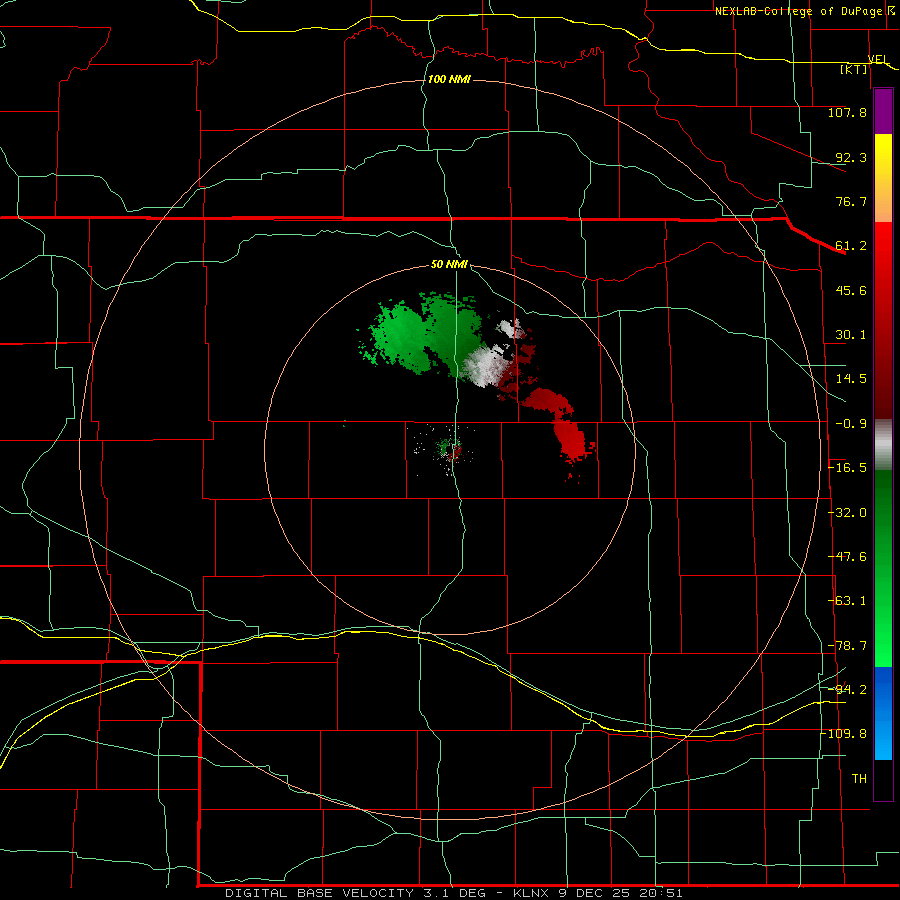
Task: Click the 92.3 scale value
Action: (851, 157)
